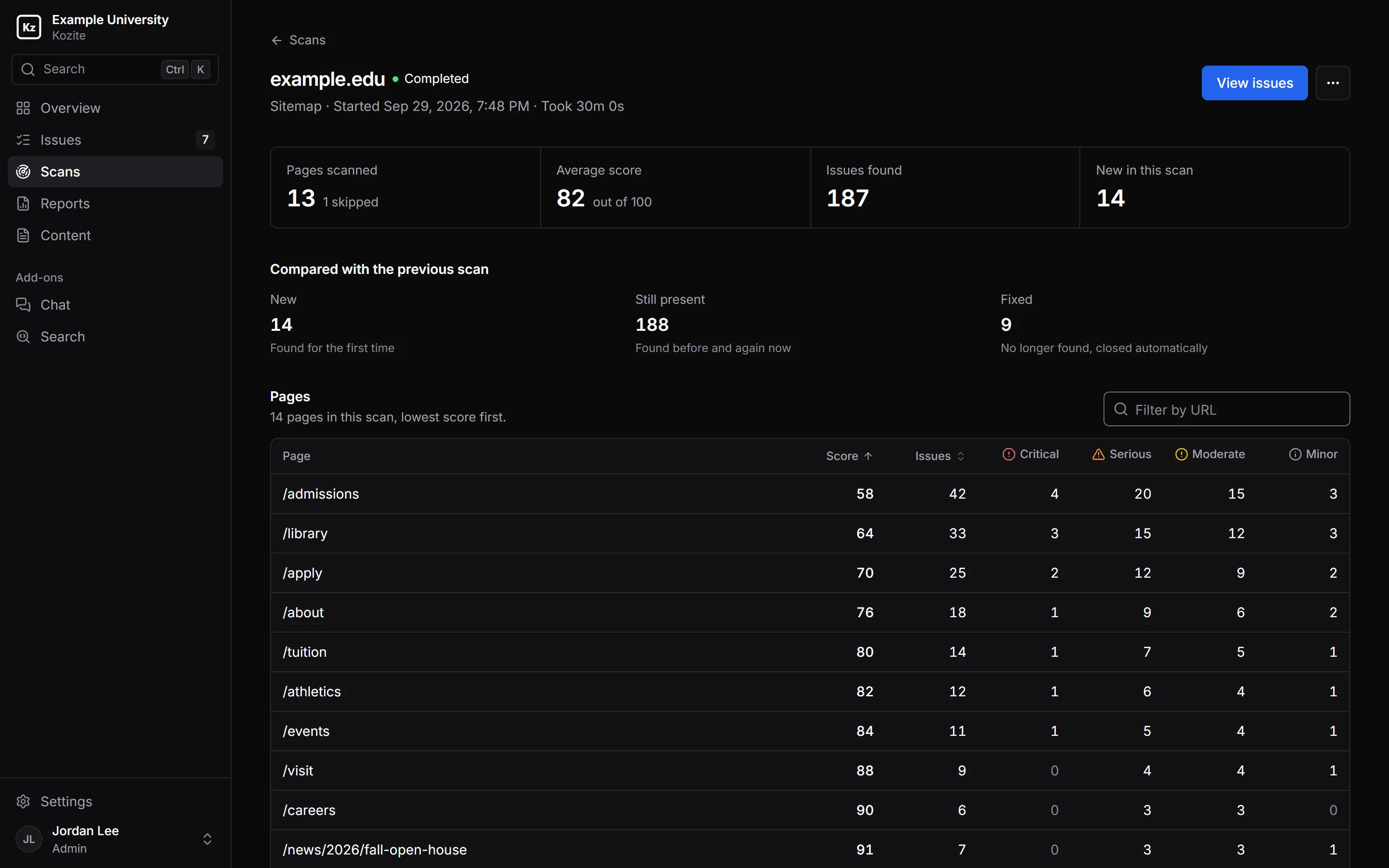This screenshot has height=868, width=1389.
Task: Click the Kozite Kz logo icon
Action: (x=29, y=27)
